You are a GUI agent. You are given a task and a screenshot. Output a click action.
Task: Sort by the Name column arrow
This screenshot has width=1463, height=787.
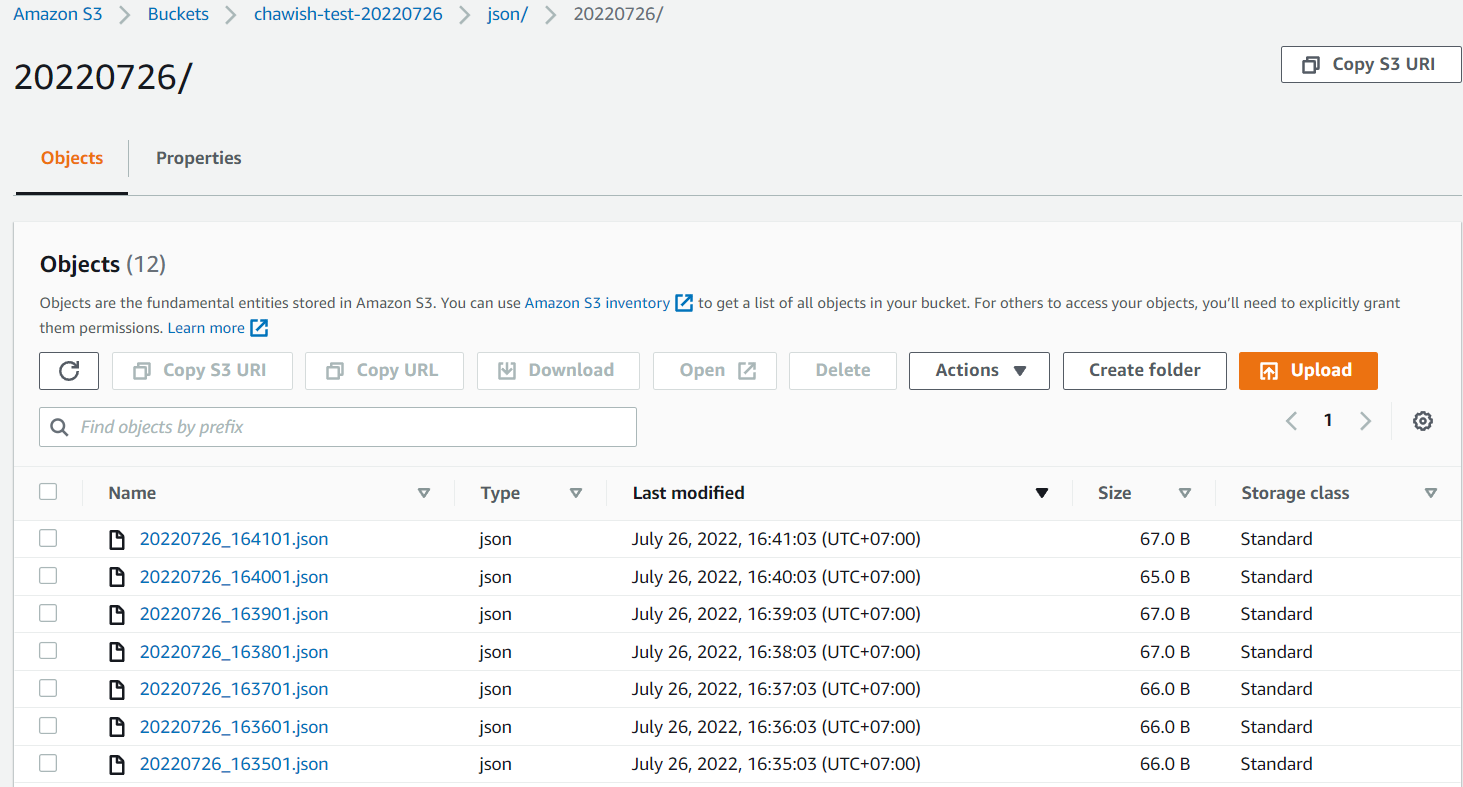(x=424, y=492)
